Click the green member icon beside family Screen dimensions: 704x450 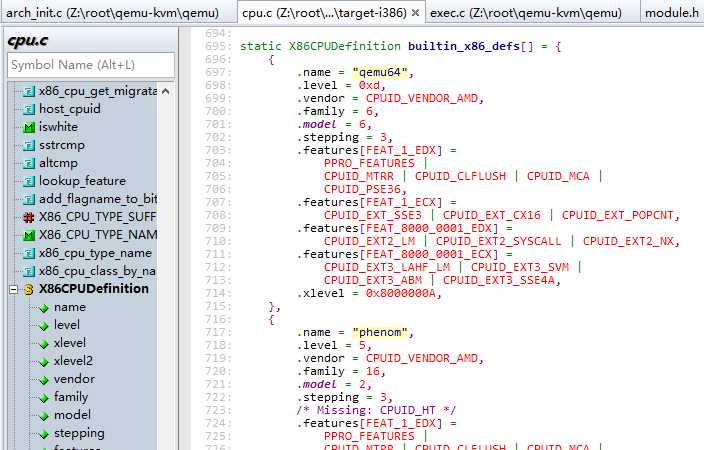tap(43, 397)
